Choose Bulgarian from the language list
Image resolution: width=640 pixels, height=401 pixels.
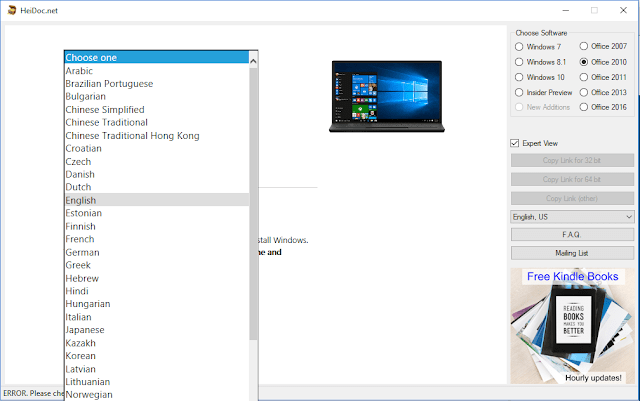(157, 96)
